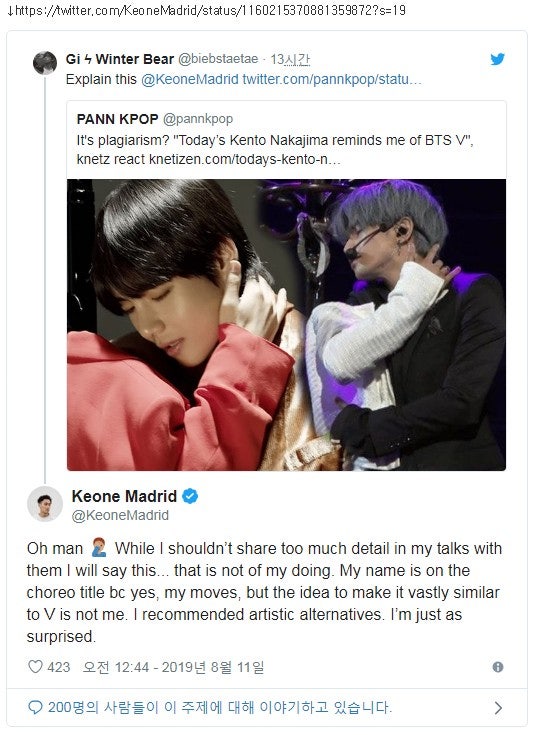The image size is (535, 735).
Task: View the quoted tweet comparison image
Action: [286, 325]
